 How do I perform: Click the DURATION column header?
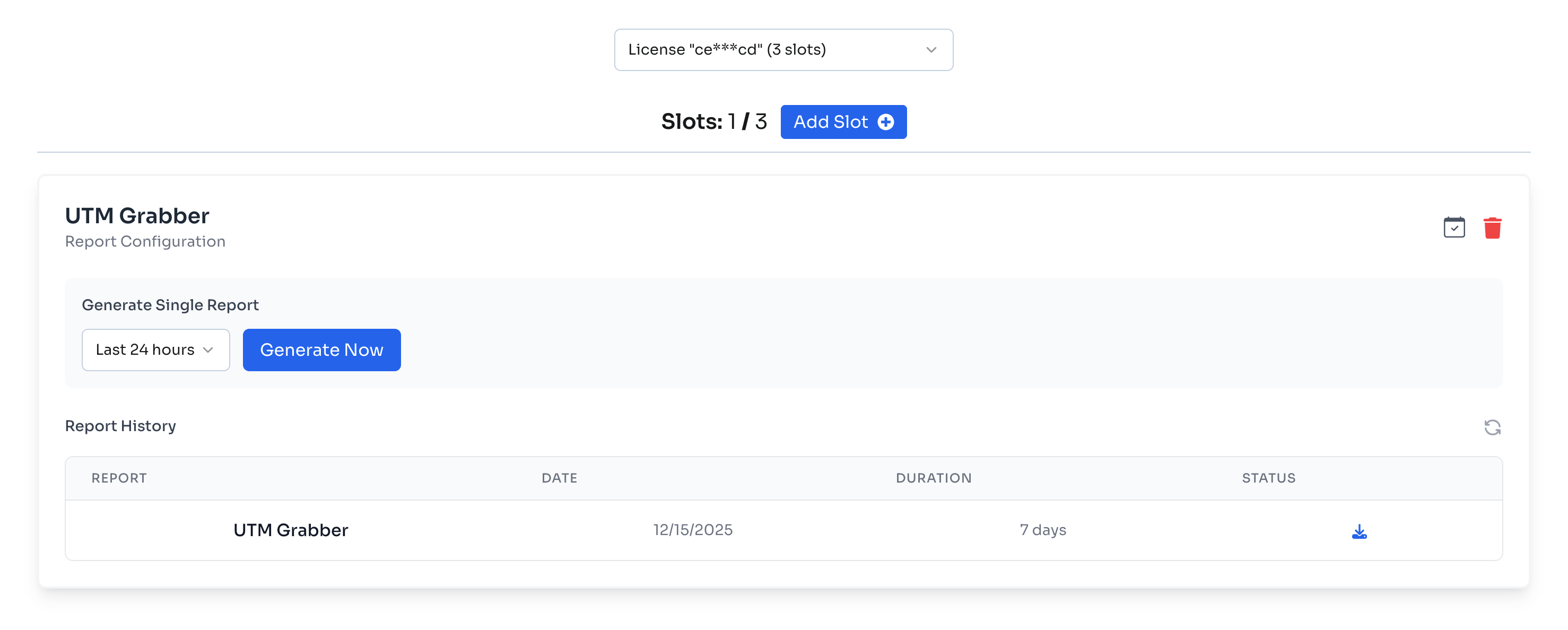(x=933, y=478)
